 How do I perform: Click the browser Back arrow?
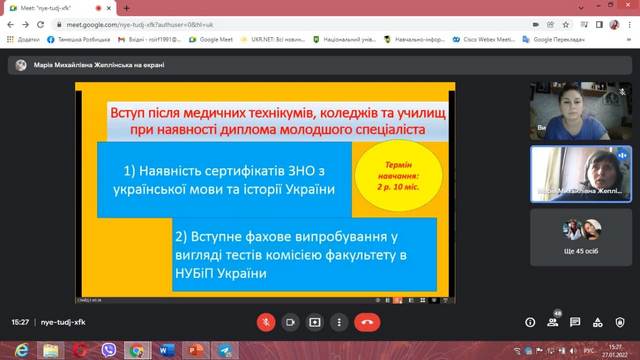[x=10, y=25]
